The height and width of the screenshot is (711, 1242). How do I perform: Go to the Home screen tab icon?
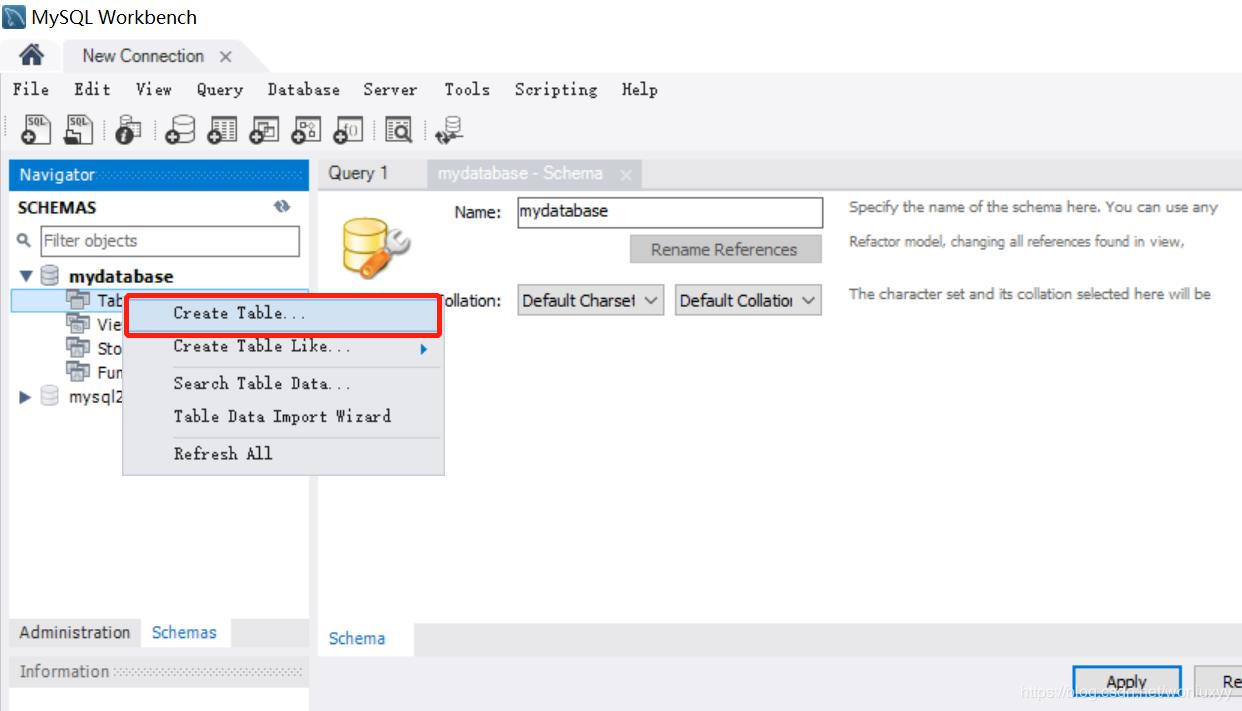[x=32, y=55]
